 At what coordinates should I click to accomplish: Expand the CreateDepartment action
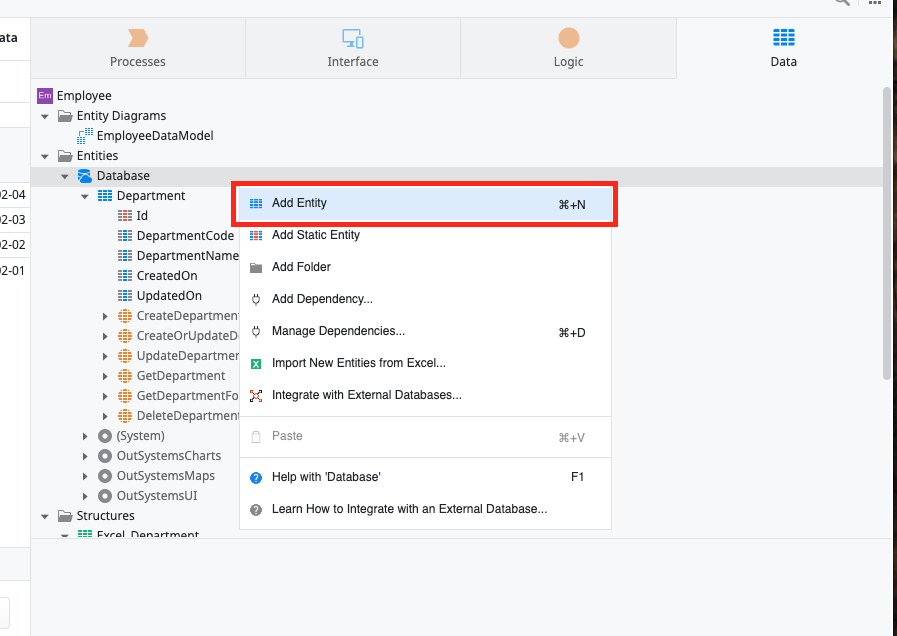pyautogui.click(x=105, y=316)
